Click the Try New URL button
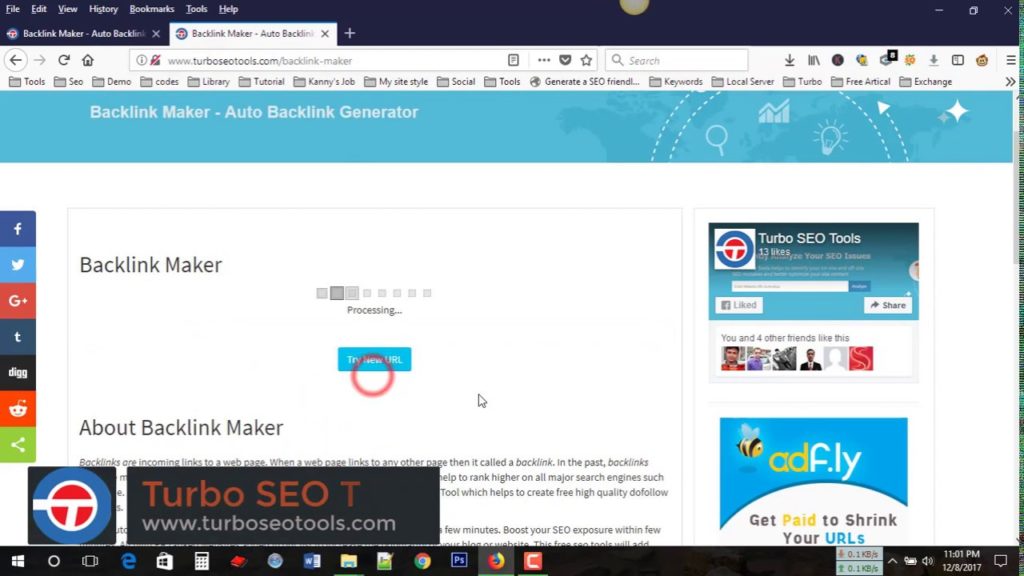Screen dimensions: 1024x576 click(374, 359)
